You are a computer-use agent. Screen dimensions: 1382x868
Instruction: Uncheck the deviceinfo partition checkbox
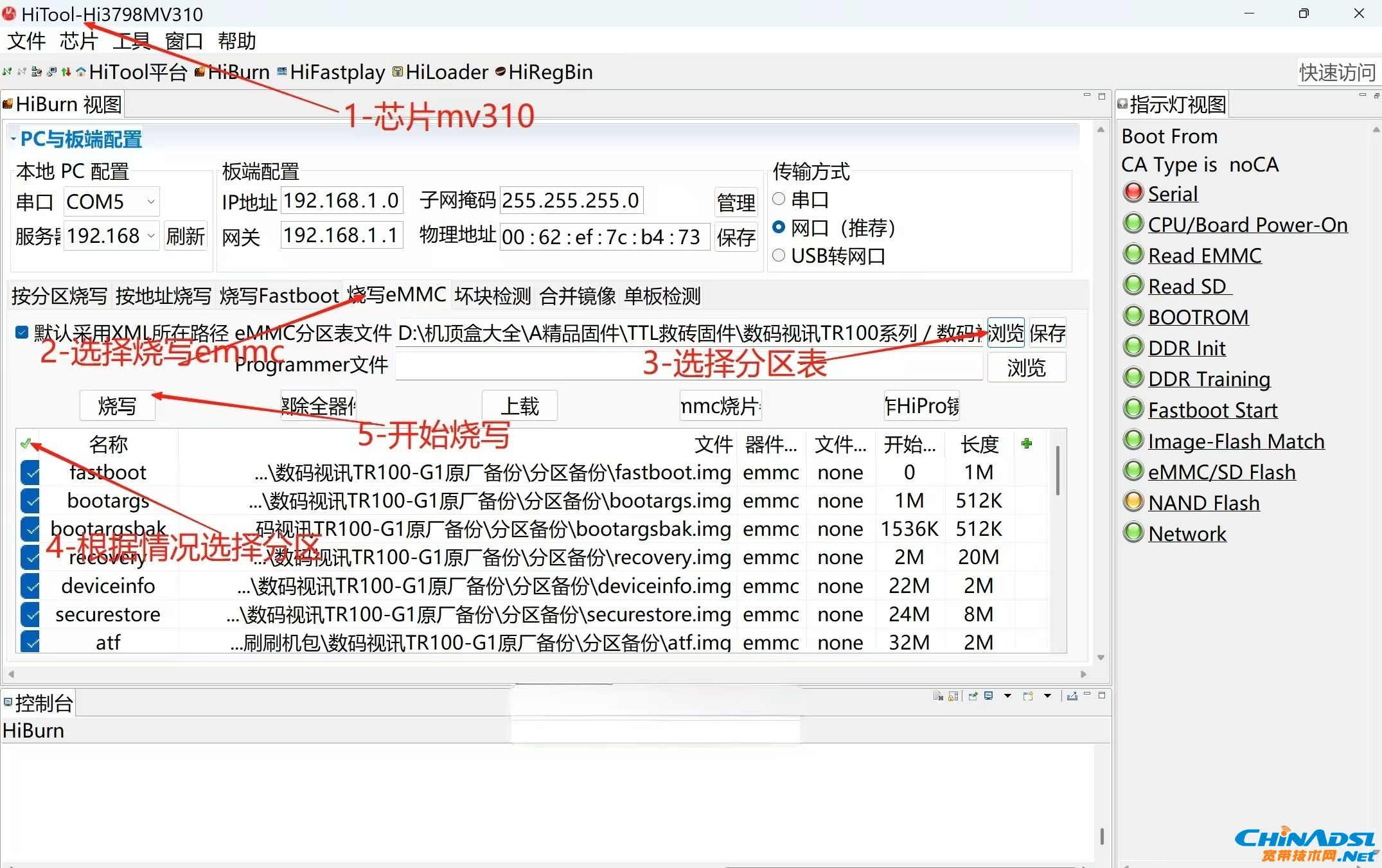pos(30,586)
